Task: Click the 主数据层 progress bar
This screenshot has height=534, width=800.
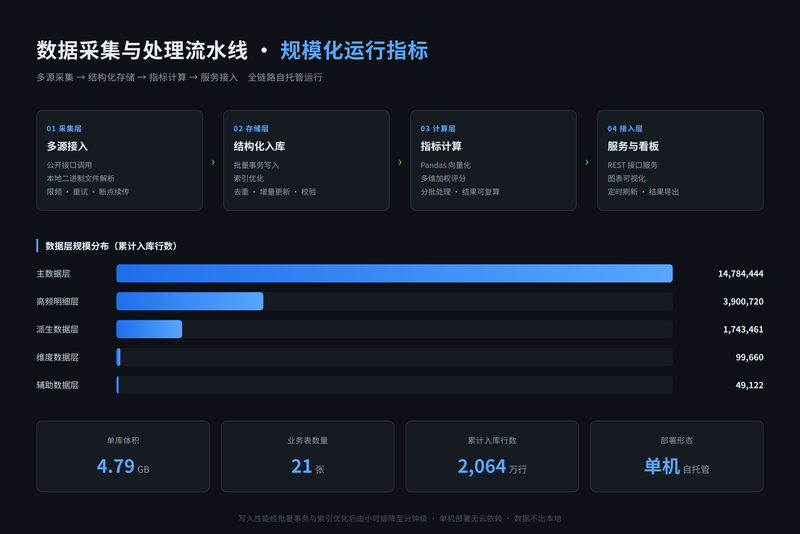Action: pos(394,273)
